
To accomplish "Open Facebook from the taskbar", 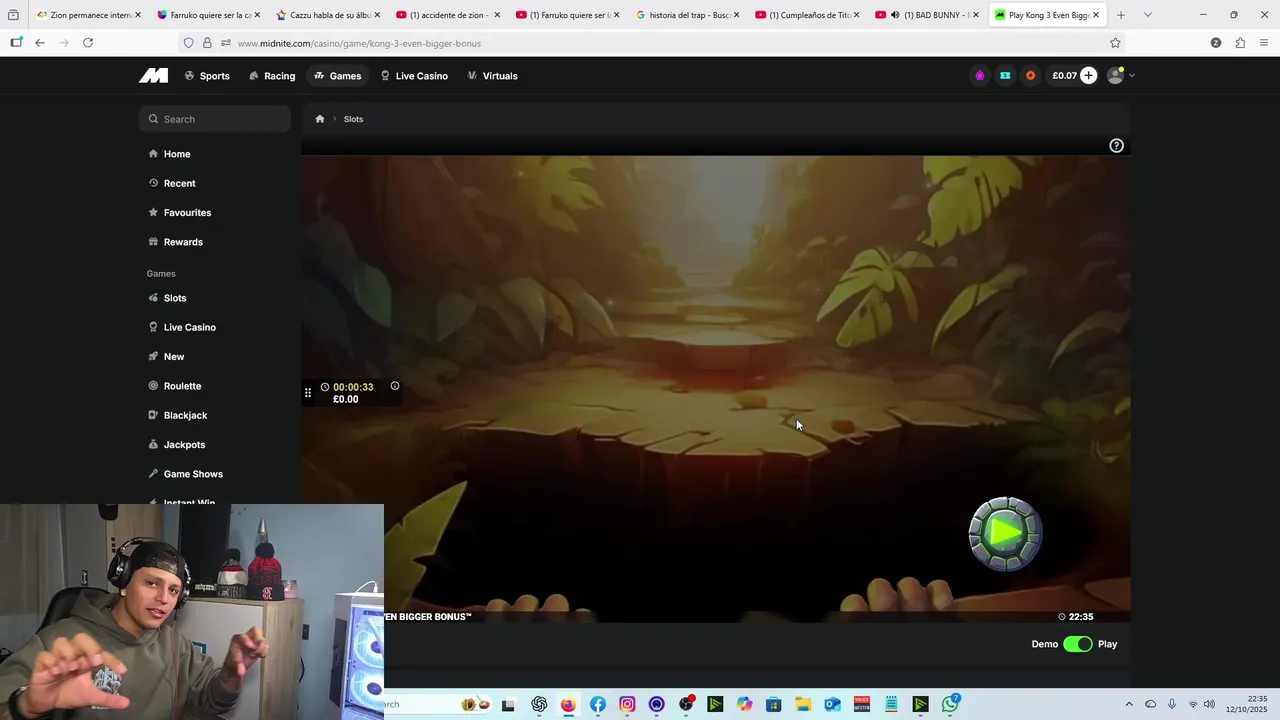I will pyautogui.click(x=598, y=704).
